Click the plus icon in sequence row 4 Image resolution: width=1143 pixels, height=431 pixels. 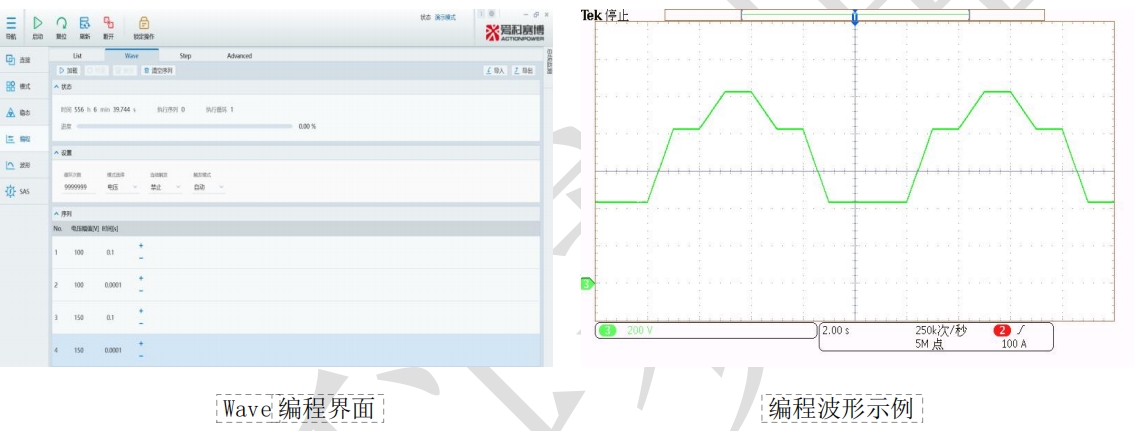(x=141, y=343)
